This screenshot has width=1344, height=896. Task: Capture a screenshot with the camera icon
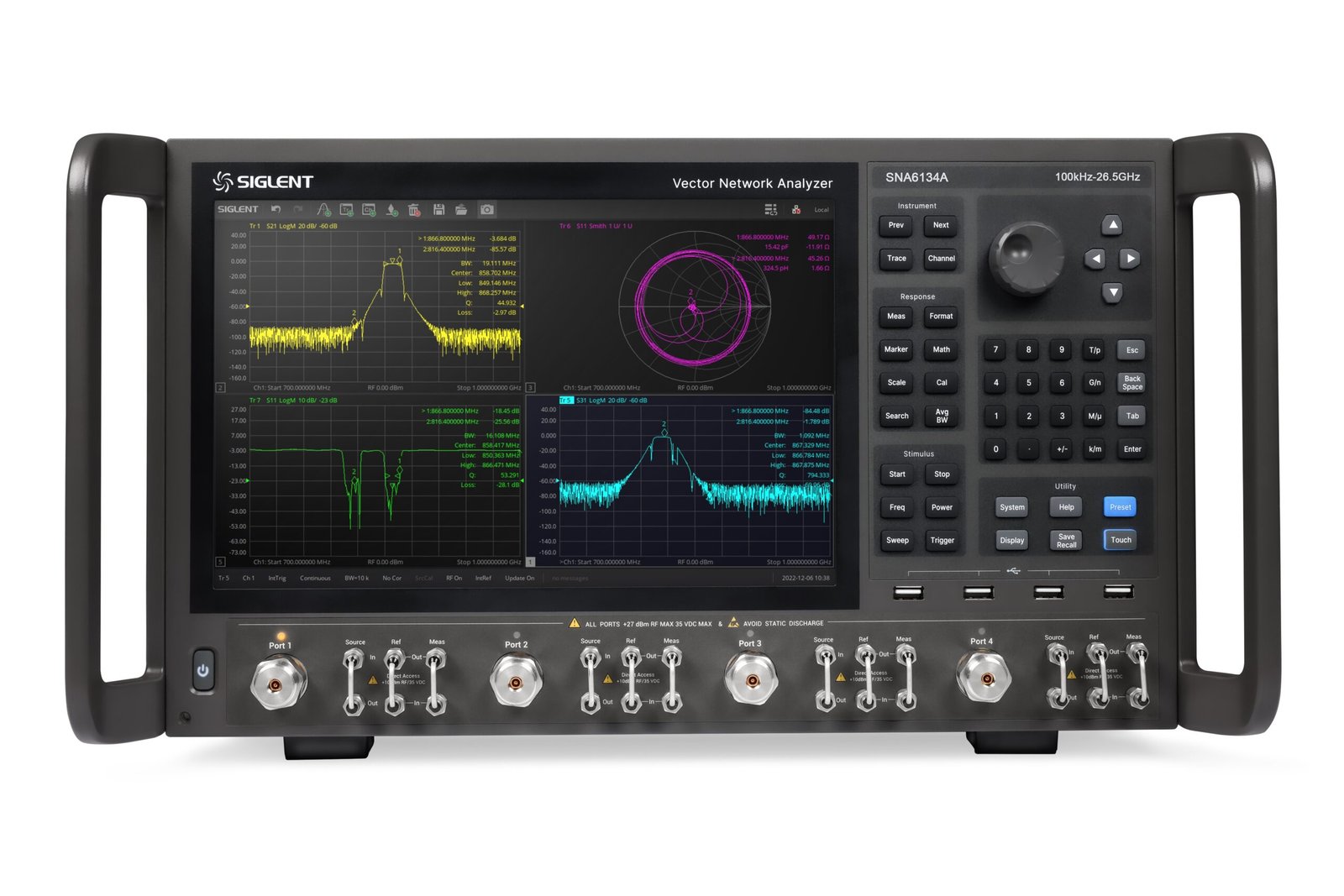click(x=487, y=209)
